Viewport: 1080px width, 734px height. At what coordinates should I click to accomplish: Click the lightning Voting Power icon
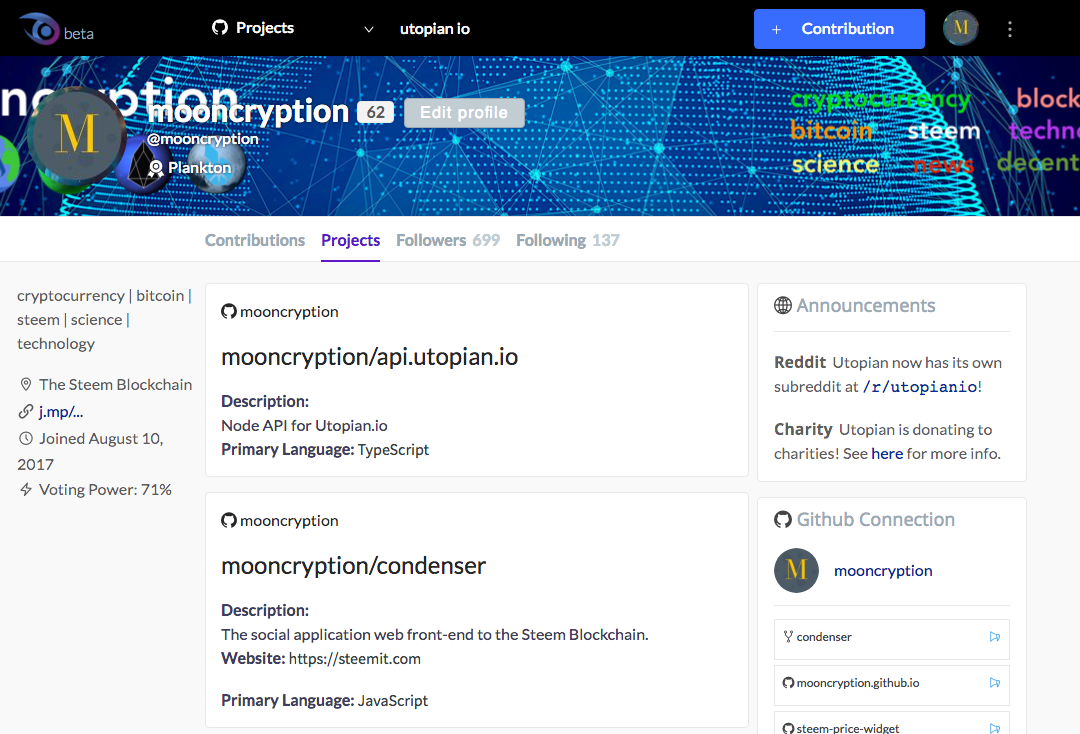25,490
